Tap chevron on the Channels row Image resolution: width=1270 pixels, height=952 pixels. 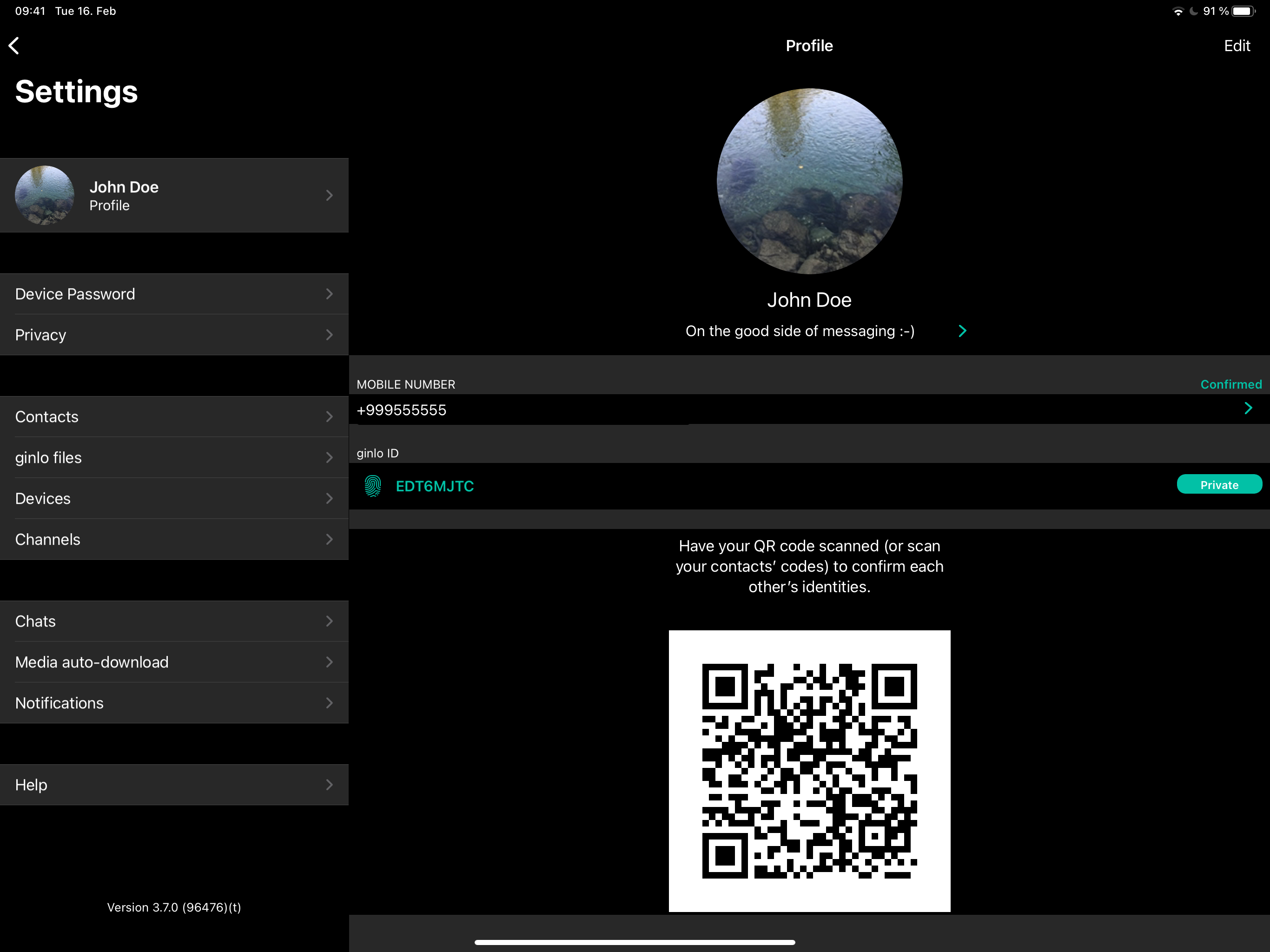[x=330, y=539]
